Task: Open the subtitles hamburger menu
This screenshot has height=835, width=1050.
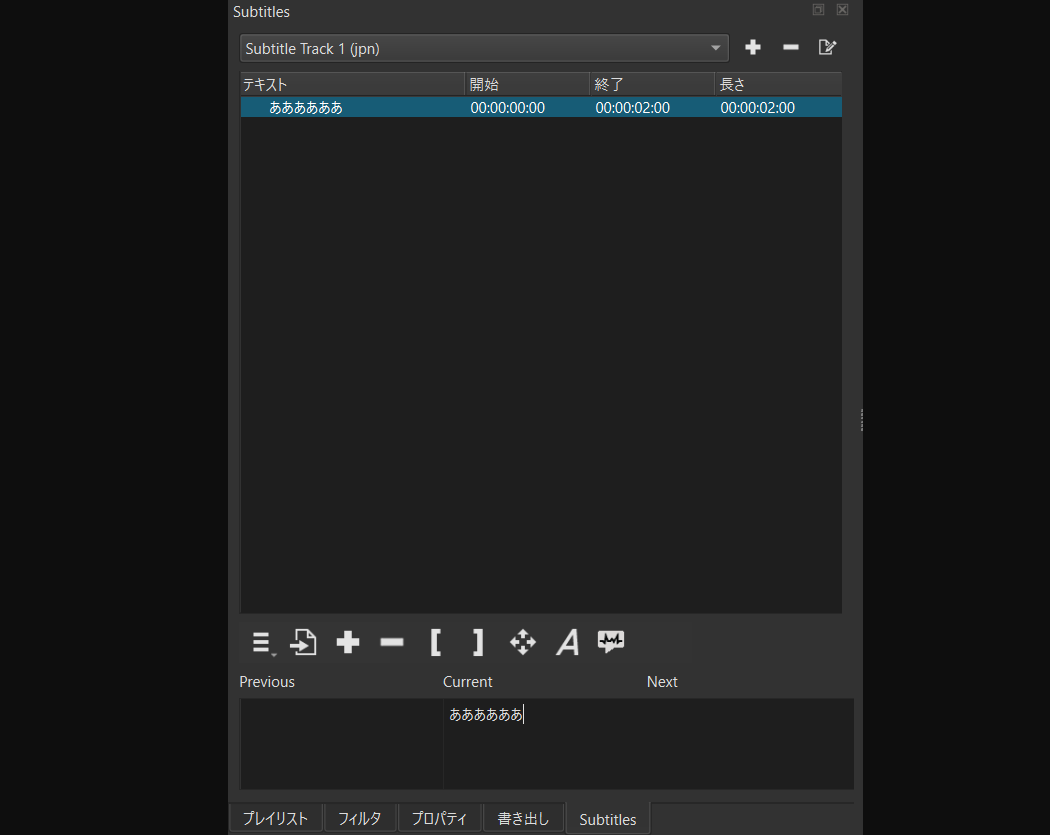Action: coord(262,643)
